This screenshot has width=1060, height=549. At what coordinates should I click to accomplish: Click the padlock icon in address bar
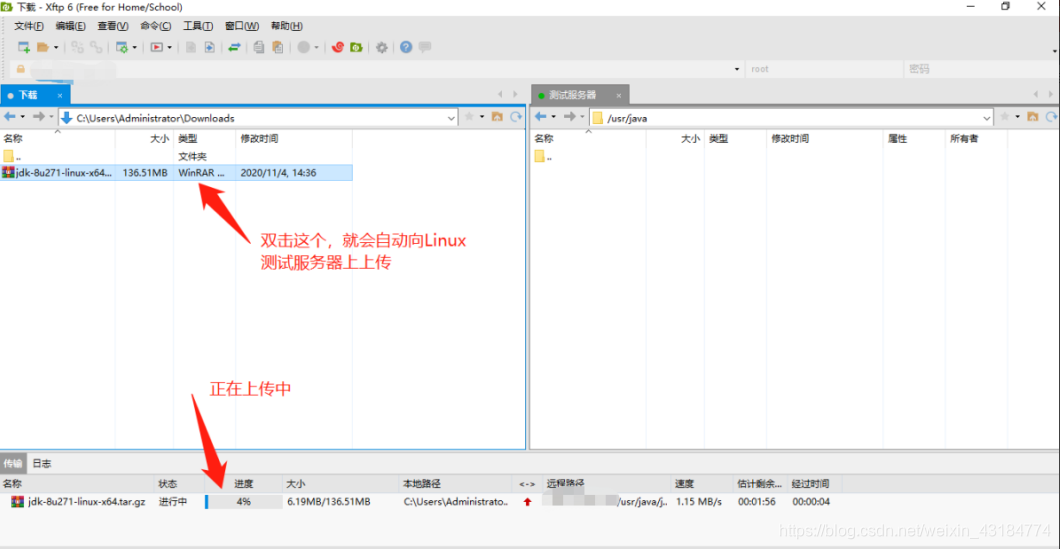21,69
